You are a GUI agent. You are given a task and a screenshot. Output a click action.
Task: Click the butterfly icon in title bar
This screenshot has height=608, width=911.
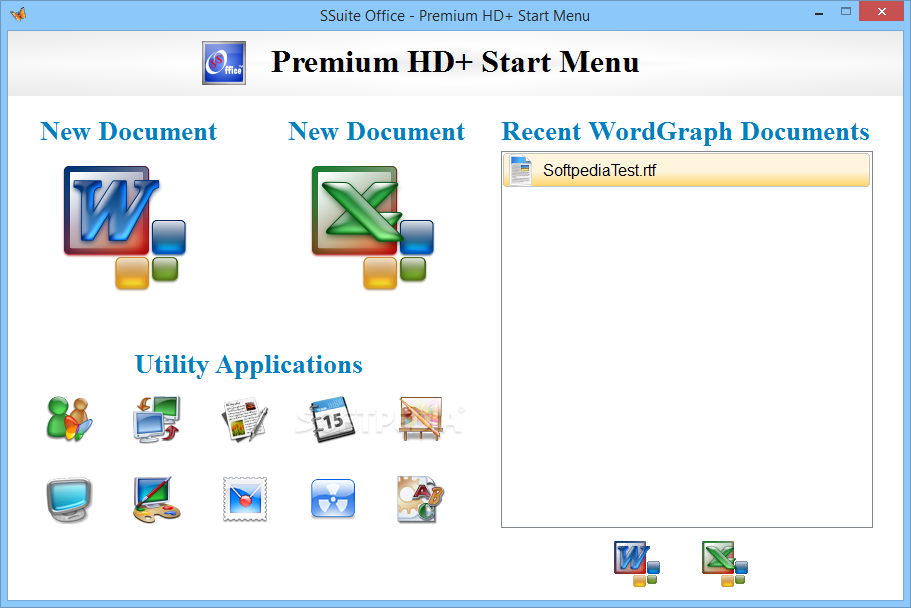click(18, 14)
